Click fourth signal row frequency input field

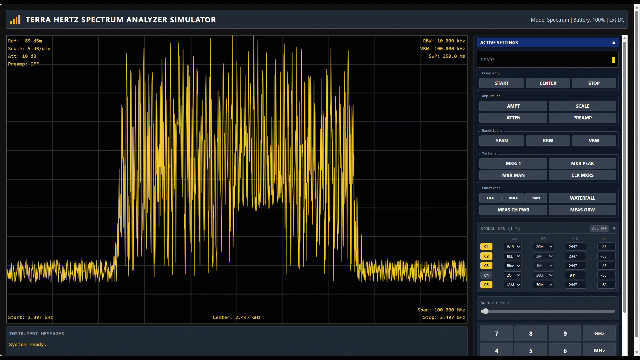[575, 276]
